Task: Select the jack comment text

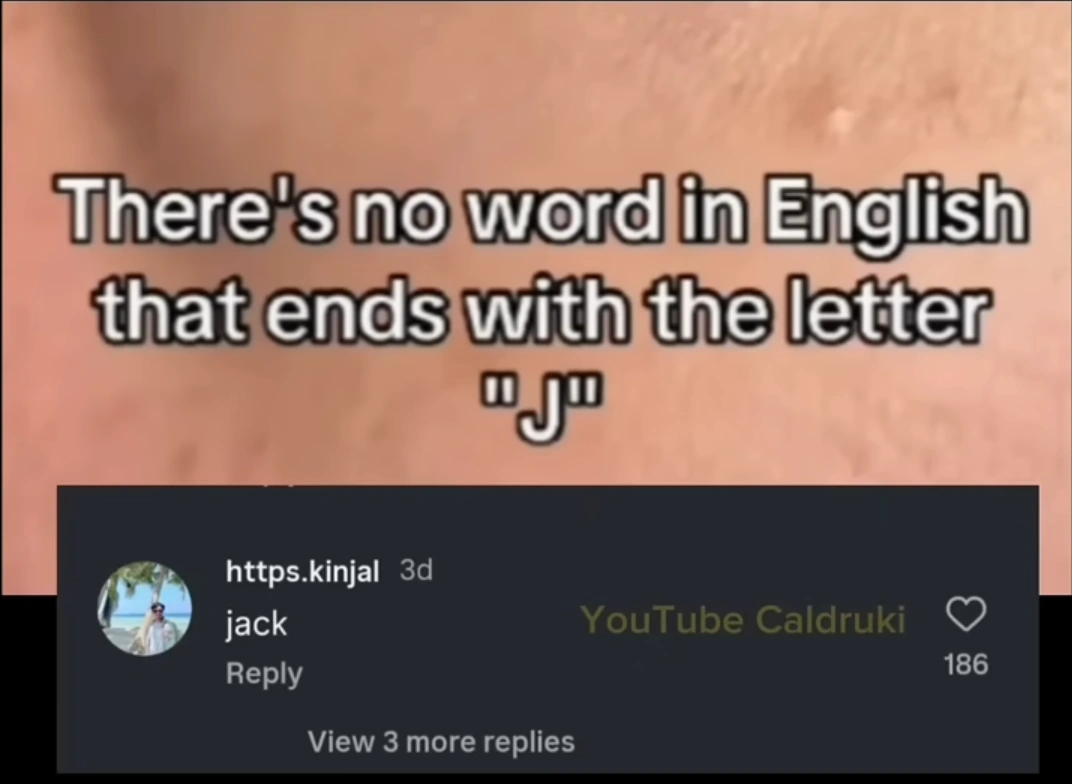Action: point(256,623)
